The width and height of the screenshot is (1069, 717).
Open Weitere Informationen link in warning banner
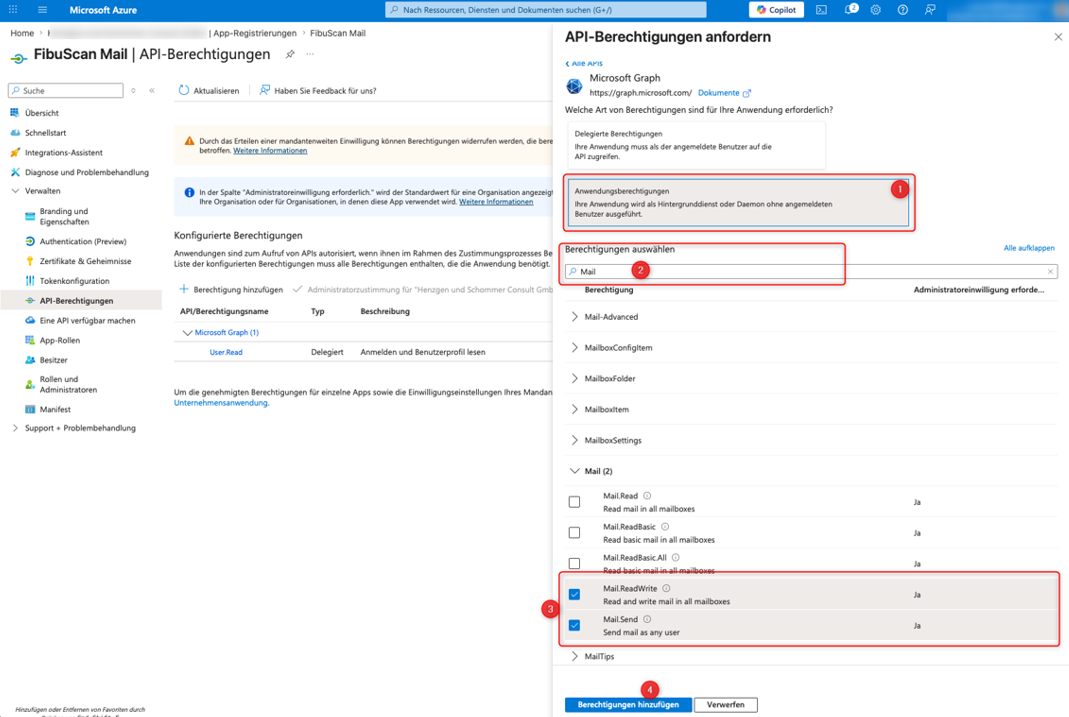tap(270, 151)
